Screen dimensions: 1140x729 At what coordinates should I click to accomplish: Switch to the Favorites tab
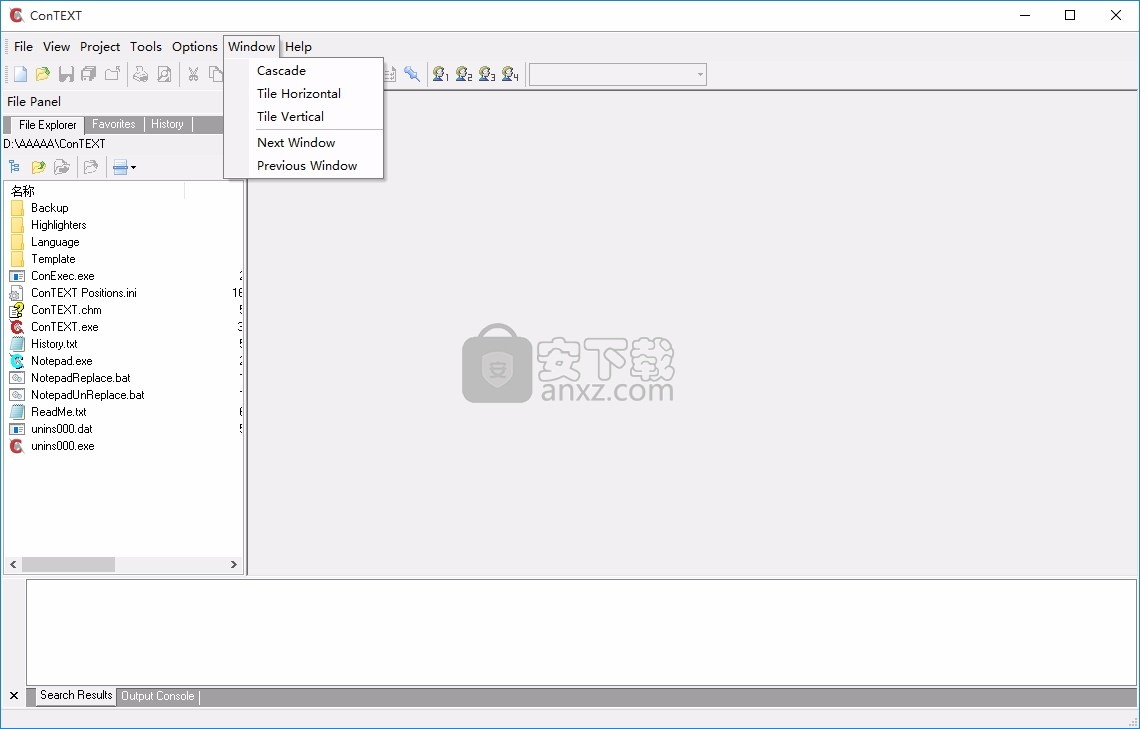pyautogui.click(x=114, y=124)
